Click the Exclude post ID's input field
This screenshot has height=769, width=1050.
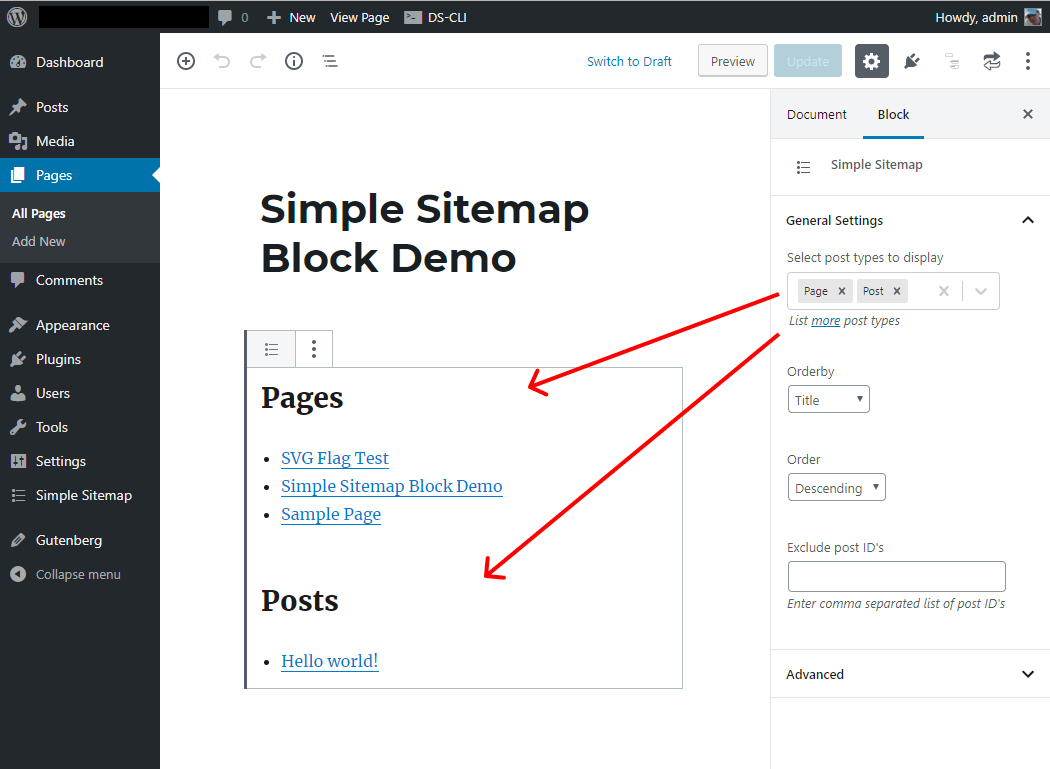pyautogui.click(x=896, y=577)
